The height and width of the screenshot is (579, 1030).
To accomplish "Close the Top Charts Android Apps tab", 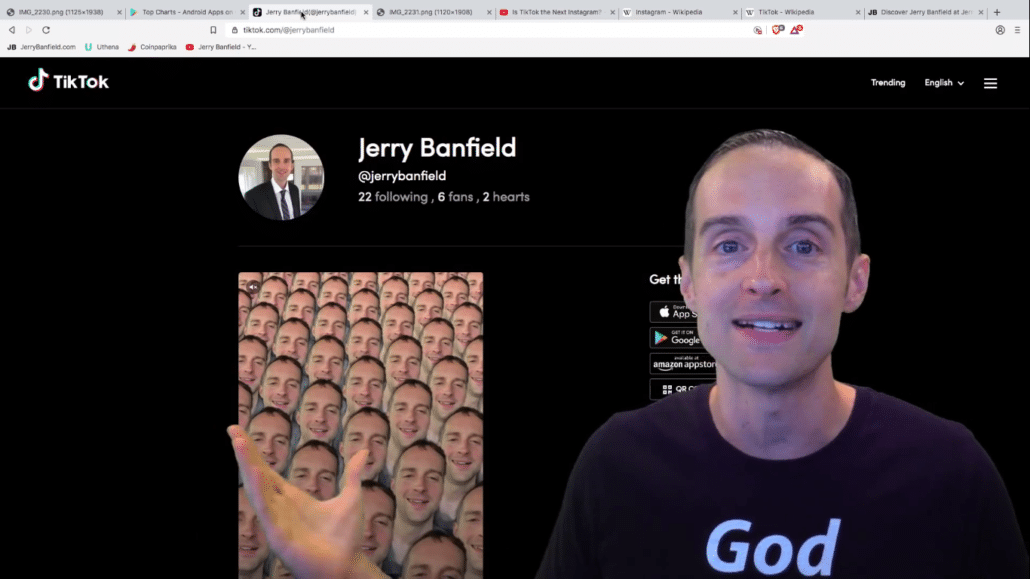I will pyautogui.click(x=242, y=12).
